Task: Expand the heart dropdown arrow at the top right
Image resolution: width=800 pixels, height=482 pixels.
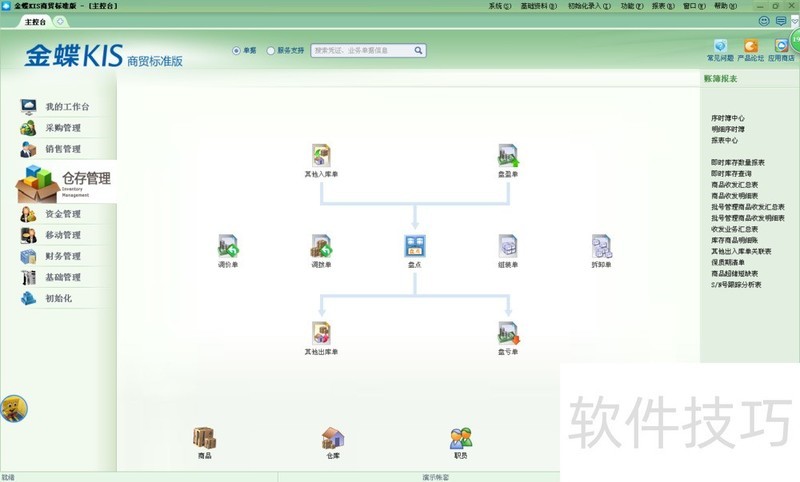Action: click(795, 21)
